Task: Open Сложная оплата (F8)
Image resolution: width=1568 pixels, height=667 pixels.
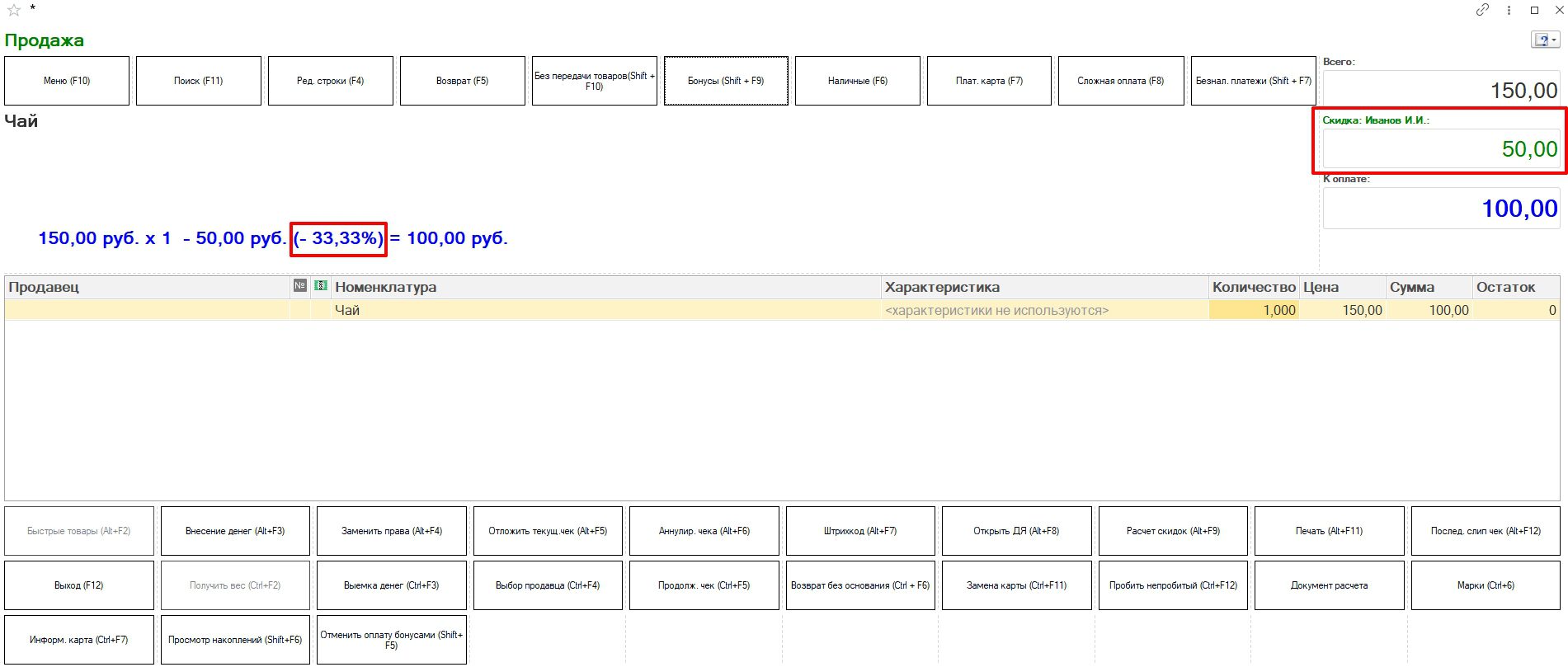Action: pyautogui.click(x=1120, y=81)
